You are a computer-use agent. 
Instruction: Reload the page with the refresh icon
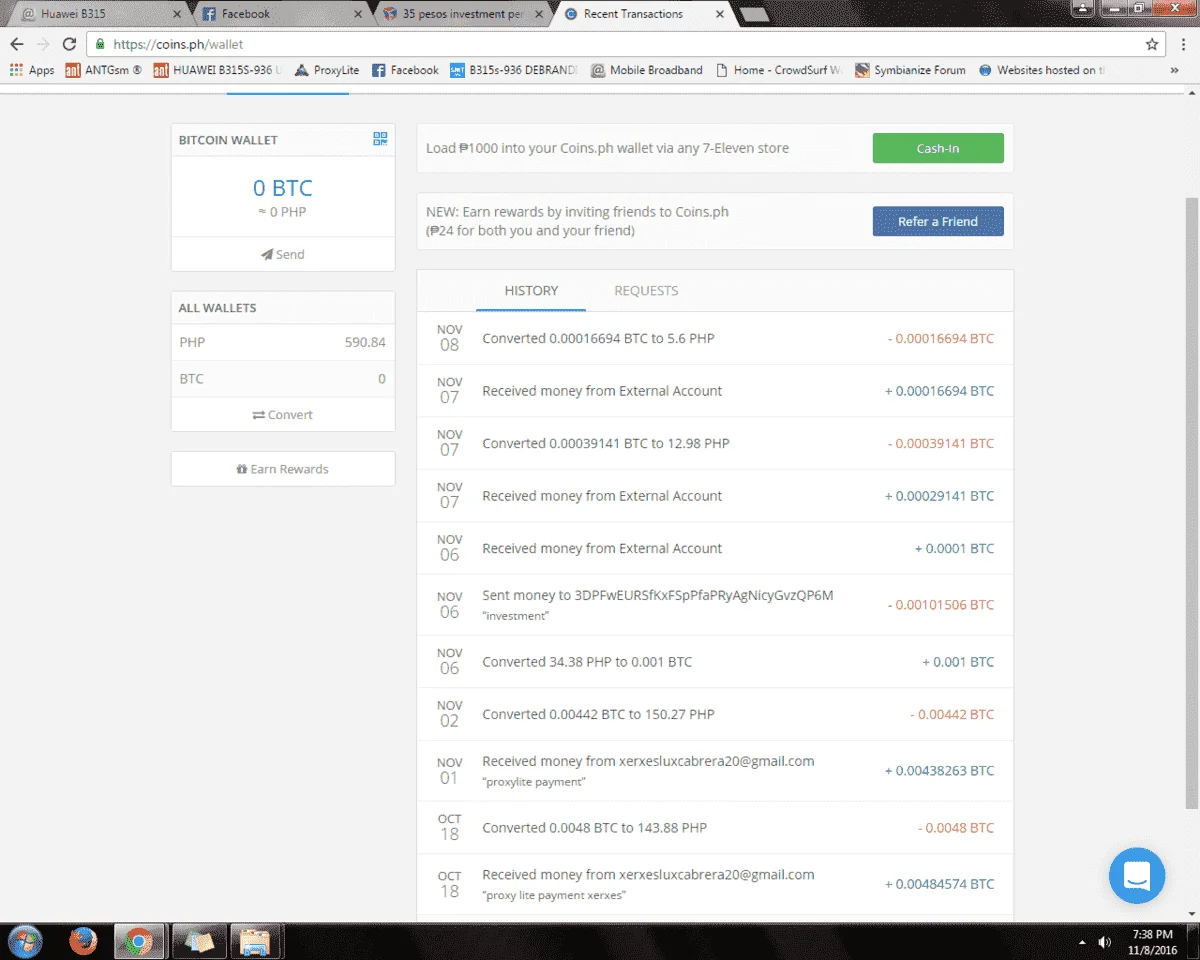click(x=69, y=44)
